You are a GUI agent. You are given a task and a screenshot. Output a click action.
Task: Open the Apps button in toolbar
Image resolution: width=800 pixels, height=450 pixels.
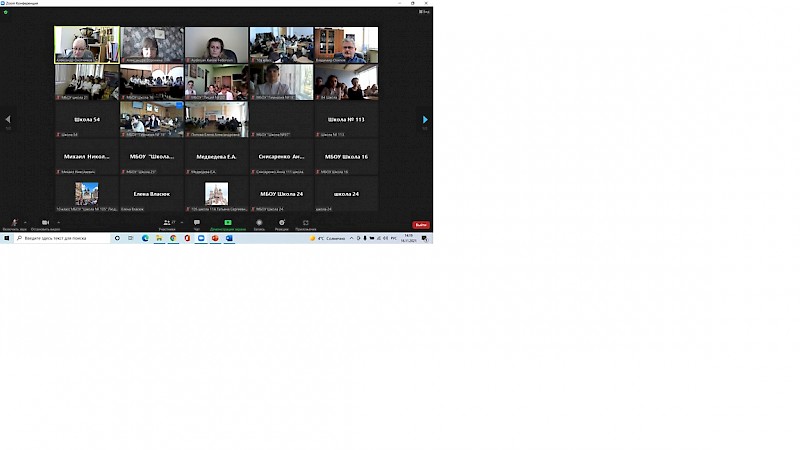(x=306, y=223)
